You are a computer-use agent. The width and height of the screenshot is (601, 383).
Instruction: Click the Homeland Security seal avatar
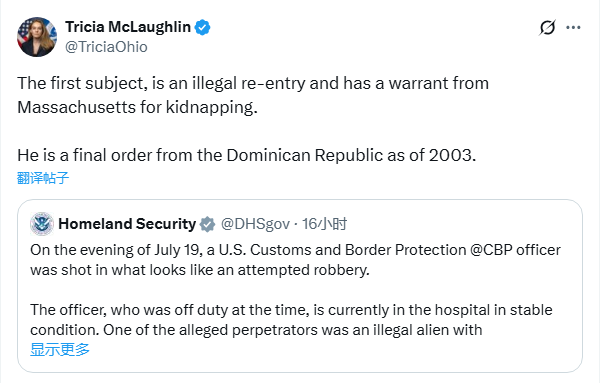[42, 224]
